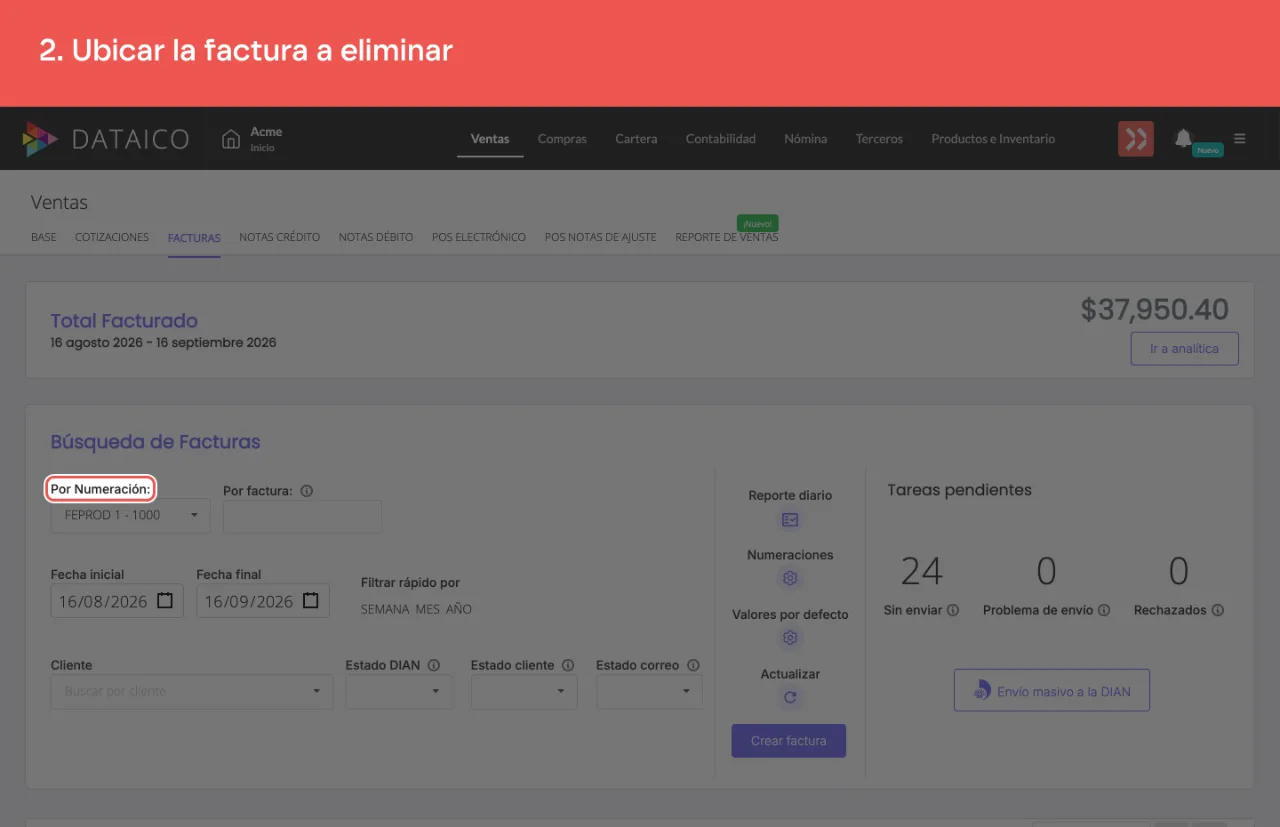
Task: Switch to the Notas Crédito tab
Action: [280, 237]
